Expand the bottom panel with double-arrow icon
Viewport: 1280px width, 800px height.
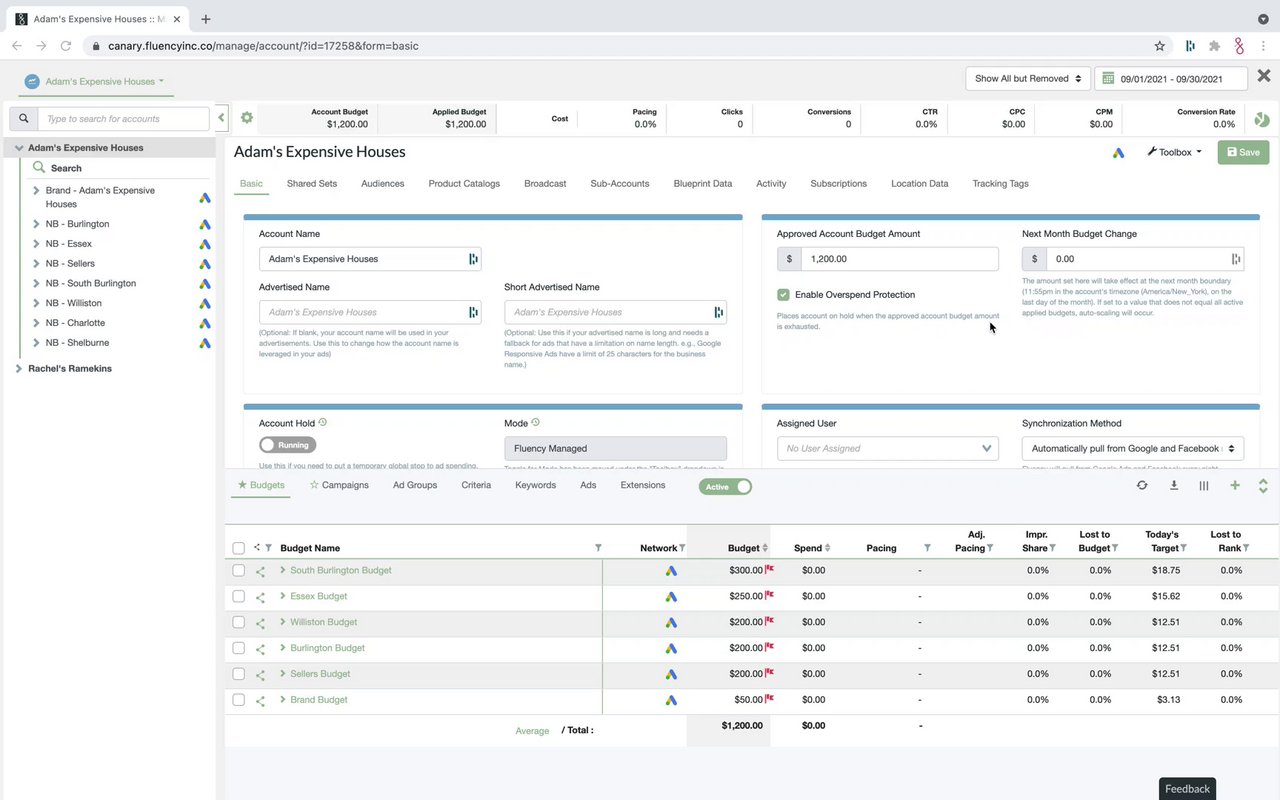(x=1263, y=485)
